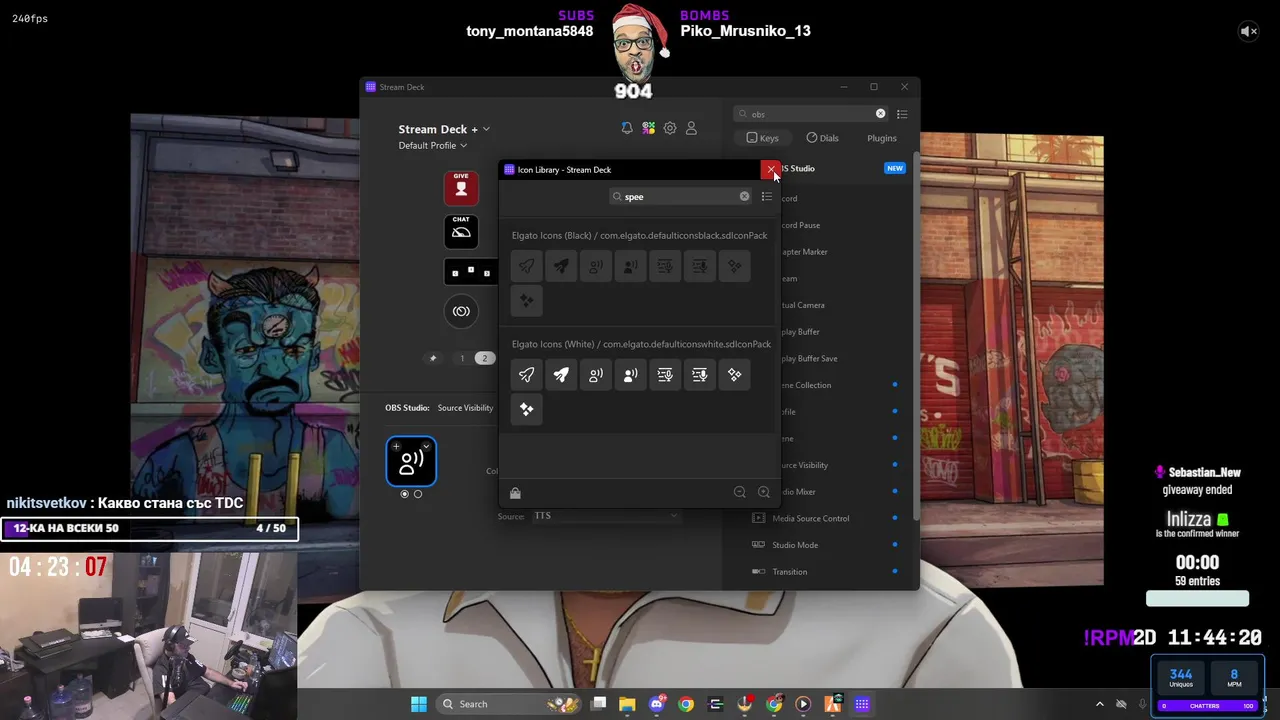Switch to Plugins tab

coord(882,138)
